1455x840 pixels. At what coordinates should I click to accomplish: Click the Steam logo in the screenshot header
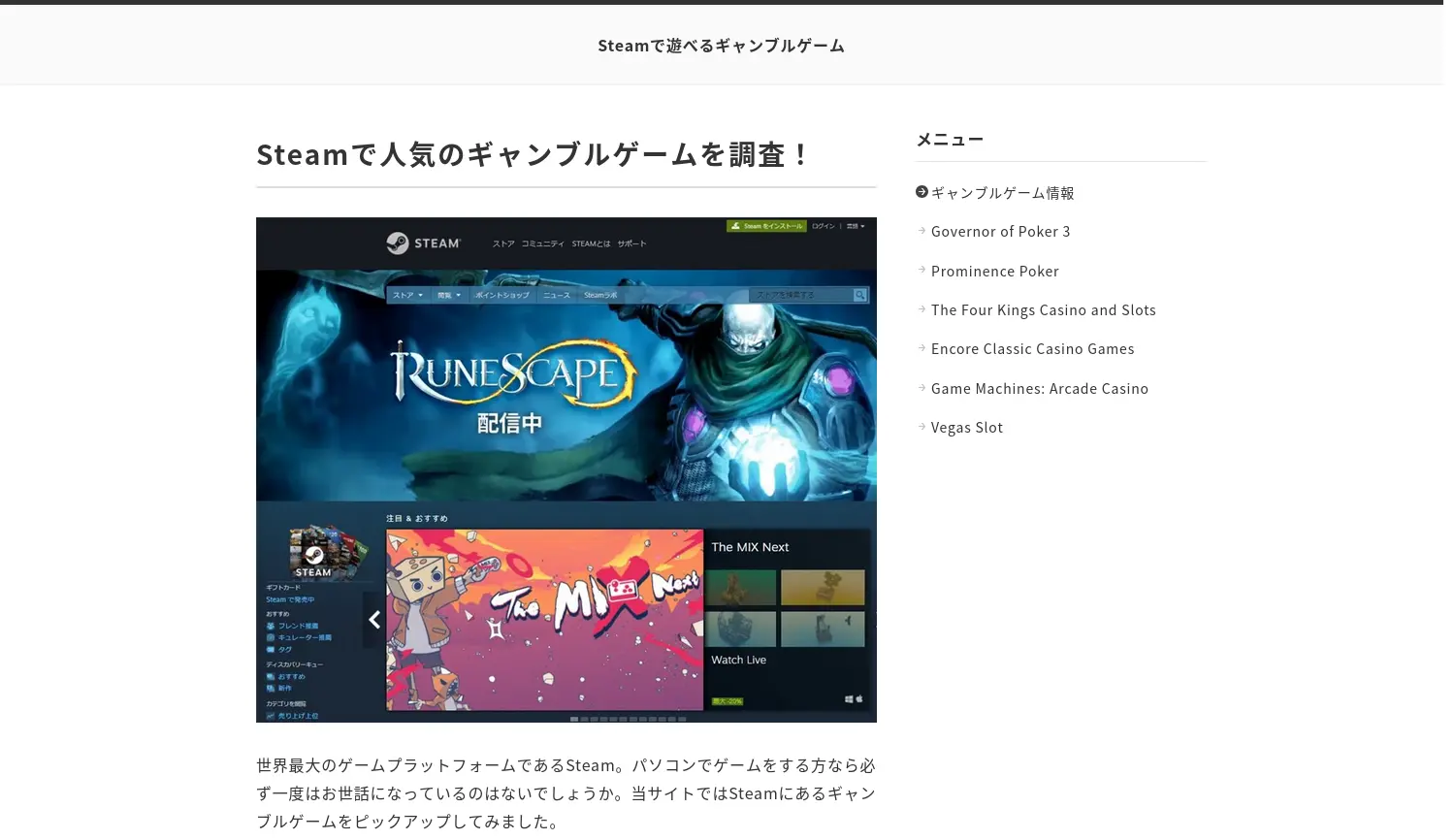click(x=423, y=243)
